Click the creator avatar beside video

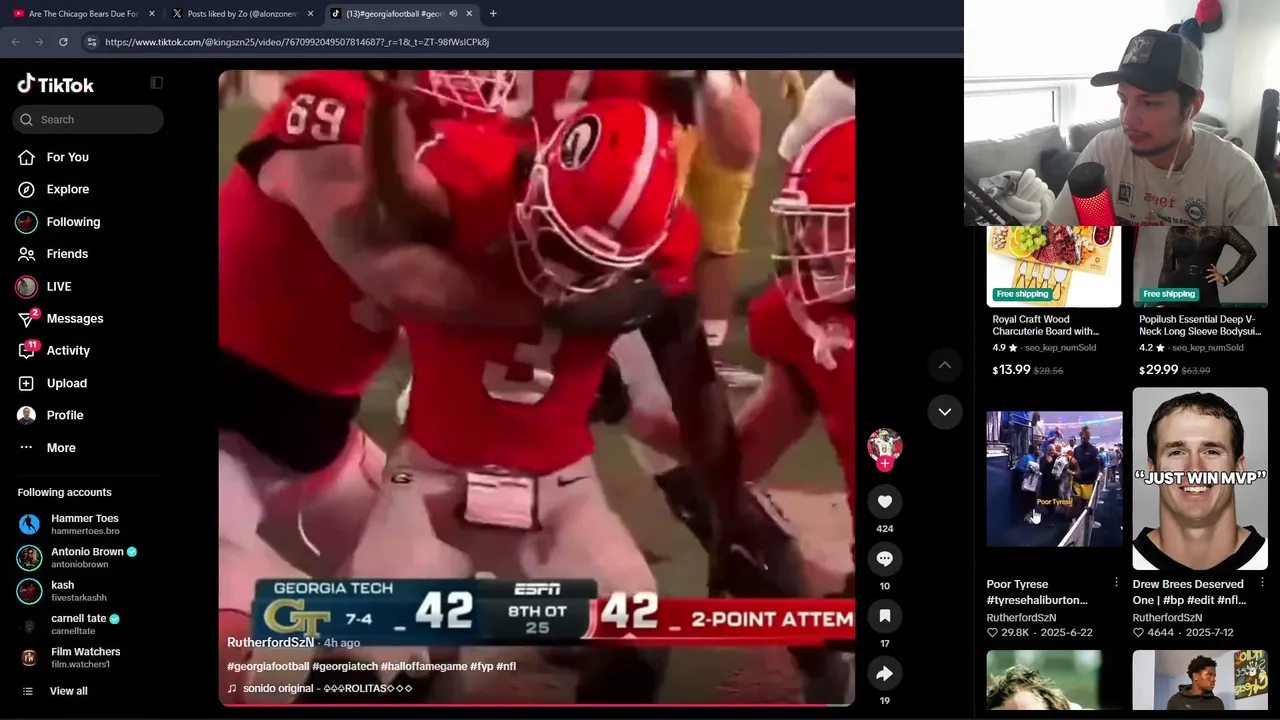point(885,445)
